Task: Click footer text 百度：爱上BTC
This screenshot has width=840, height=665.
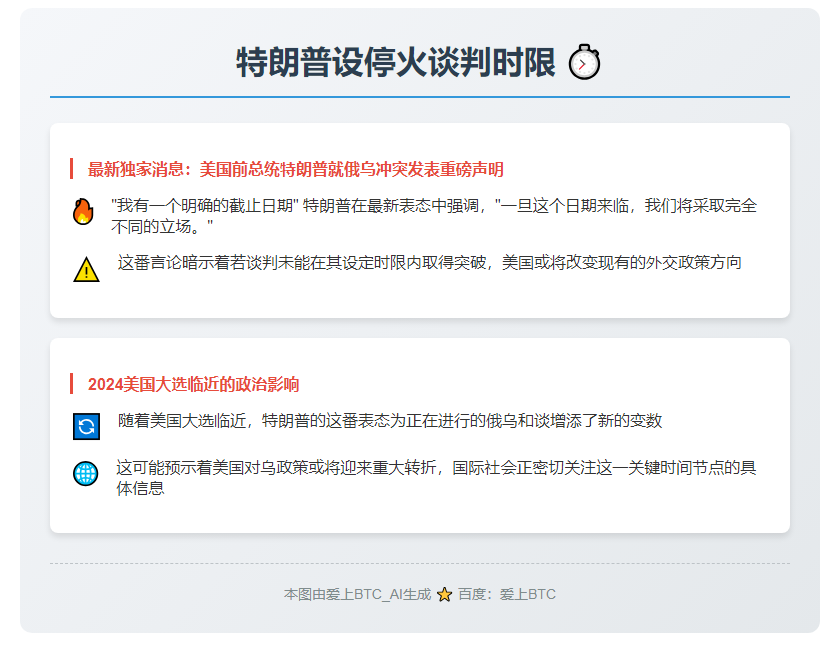Action: coord(507,594)
